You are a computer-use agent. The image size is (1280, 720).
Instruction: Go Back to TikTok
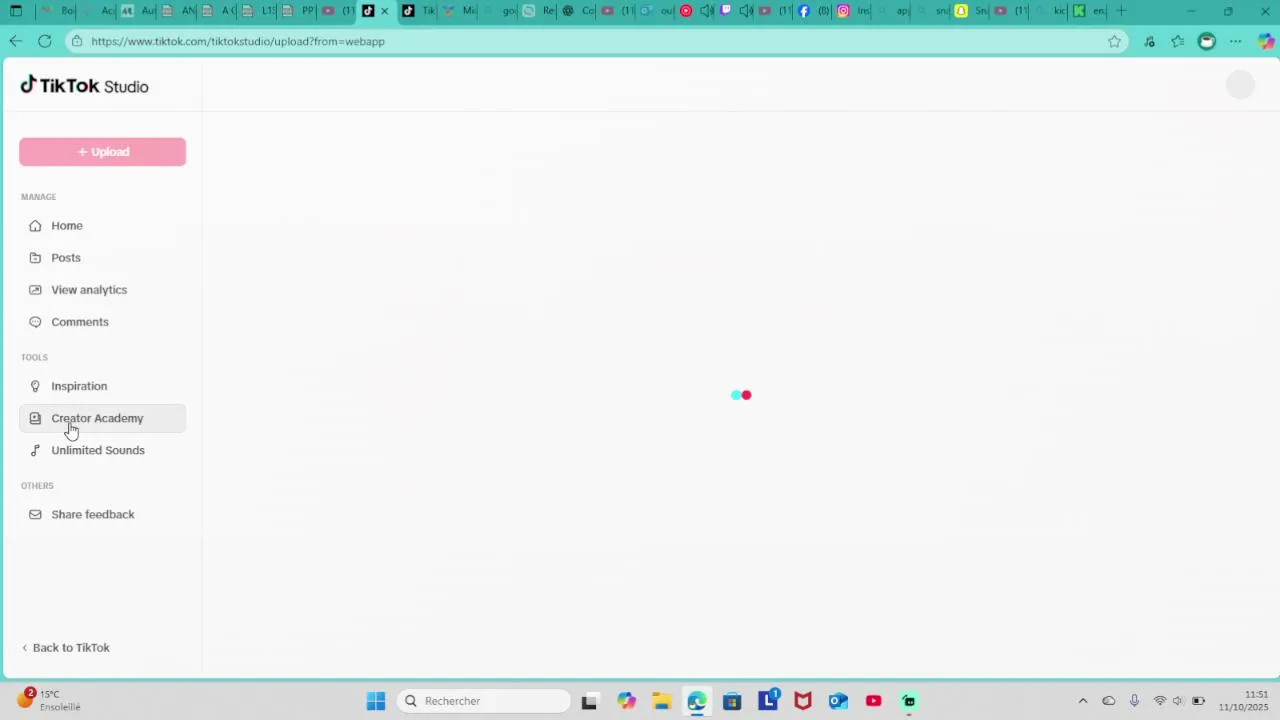[x=66, y=648]
